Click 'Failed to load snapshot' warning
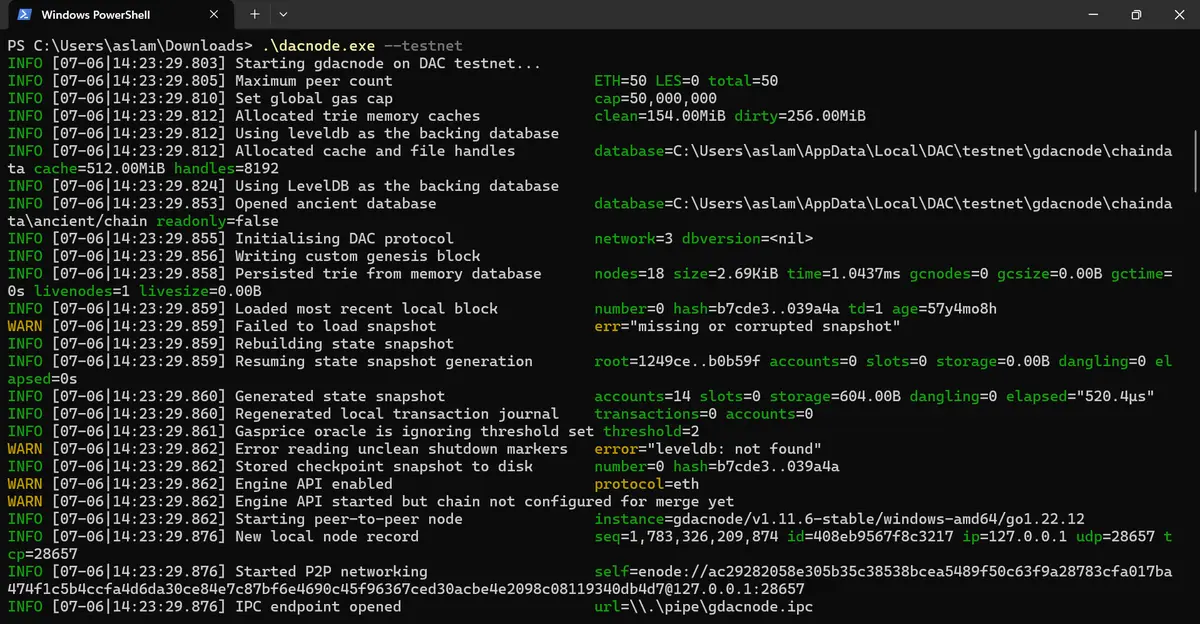The image size is (1200, 624). click(336, 326)
